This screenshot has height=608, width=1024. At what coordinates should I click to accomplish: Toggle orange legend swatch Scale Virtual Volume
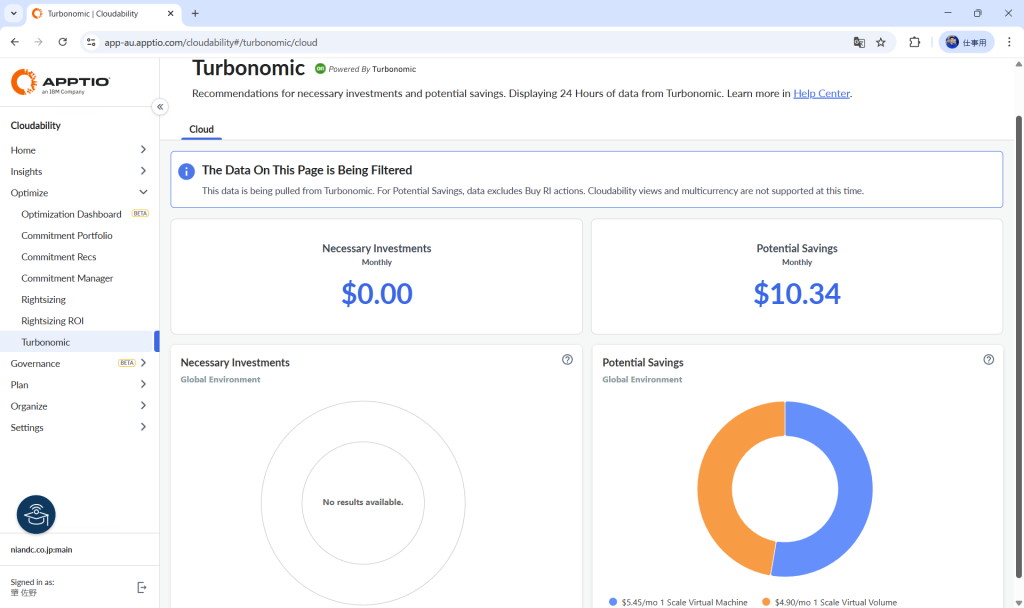pyautogui.click(x=766, y=602)
